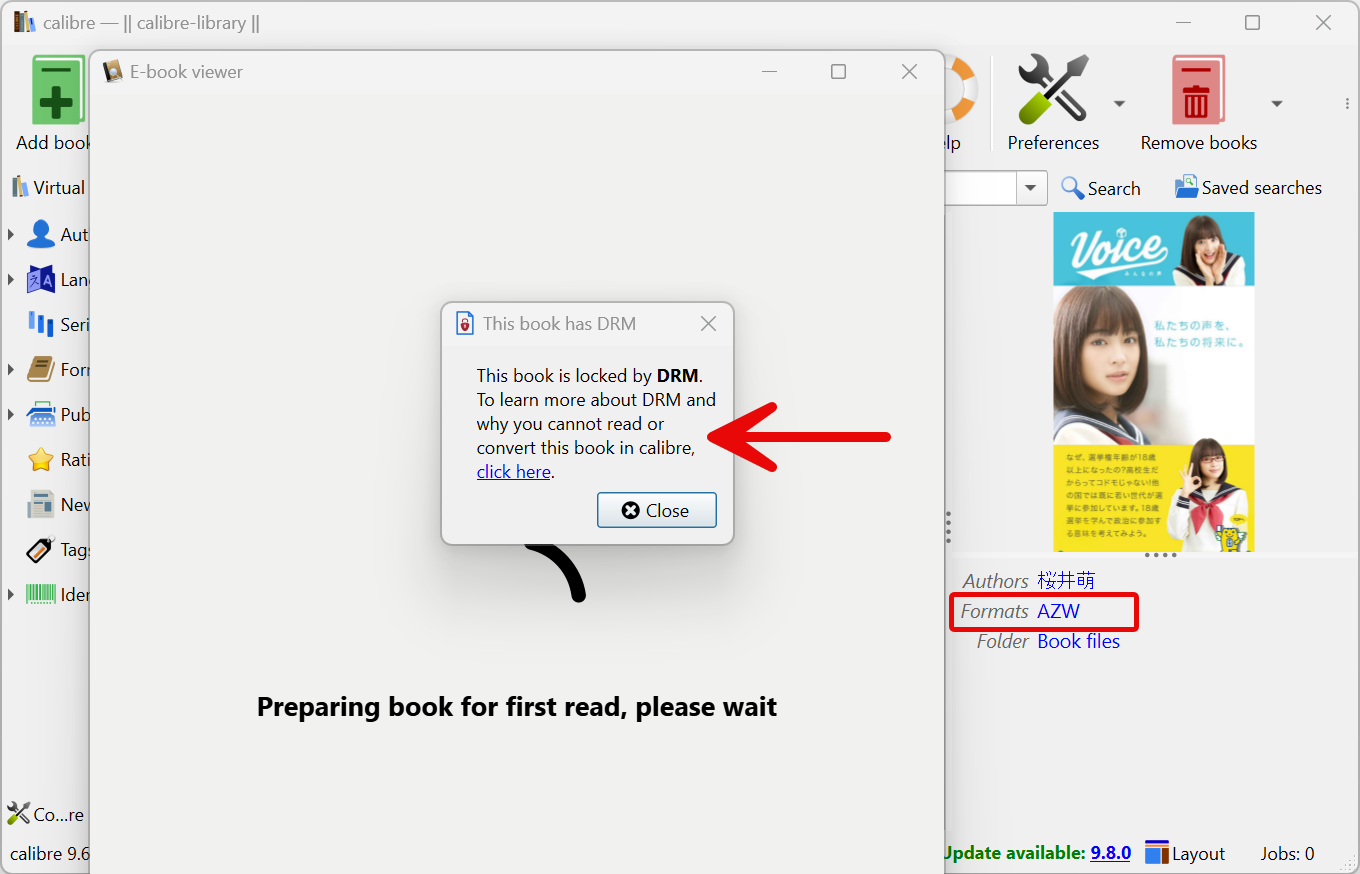Close the DRM warning with Close button
This screenshot has width=1360, height=874.
coord(657,510)
